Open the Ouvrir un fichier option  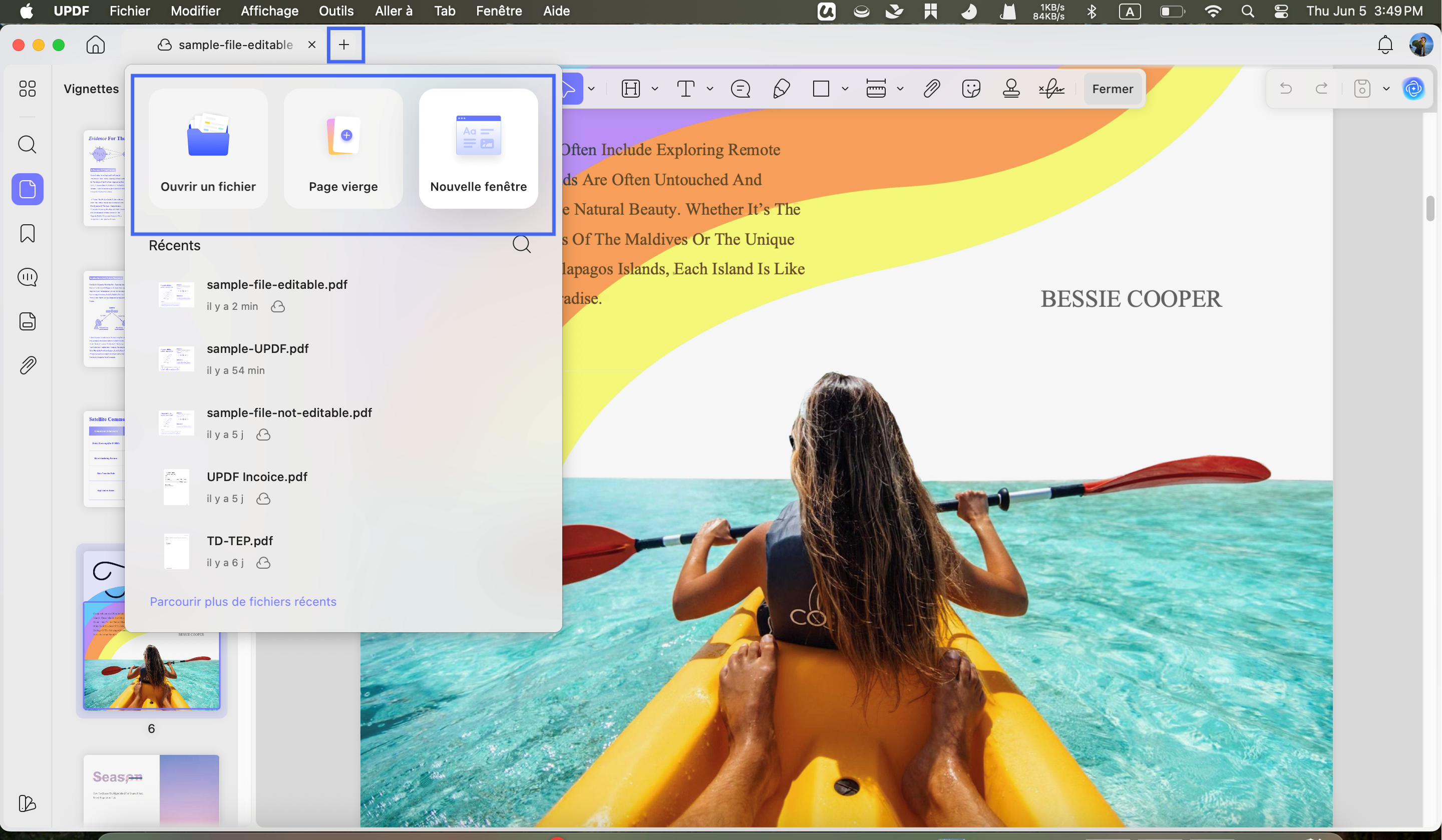(x=208, y=148)
